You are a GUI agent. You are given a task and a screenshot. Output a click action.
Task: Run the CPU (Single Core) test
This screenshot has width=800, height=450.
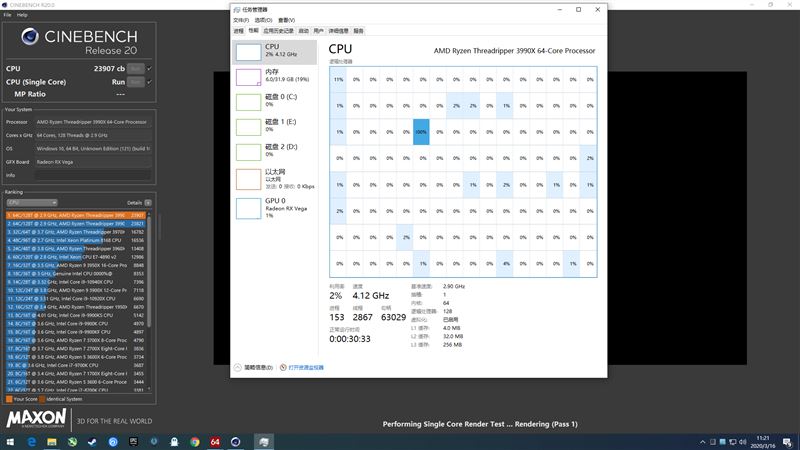pyautogui.click(x=136, y=82)
